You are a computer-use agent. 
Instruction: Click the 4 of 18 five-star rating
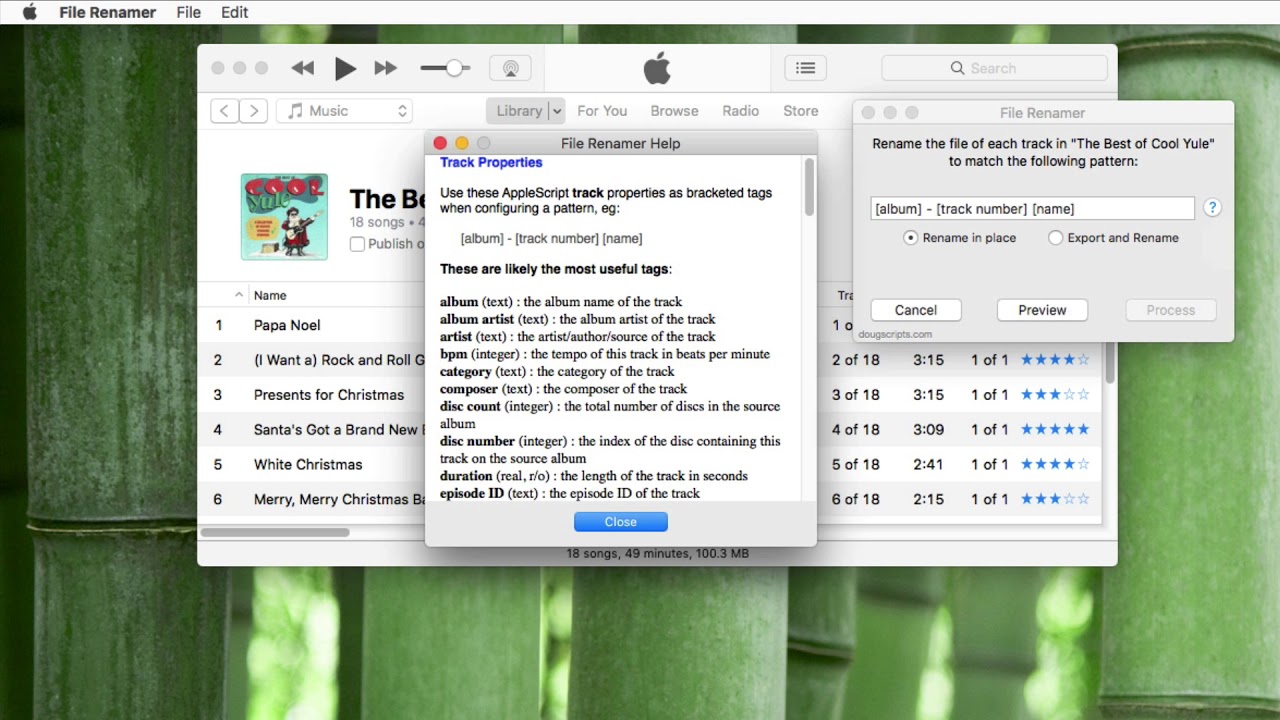pyautogui.click(x=1055, y=430)
